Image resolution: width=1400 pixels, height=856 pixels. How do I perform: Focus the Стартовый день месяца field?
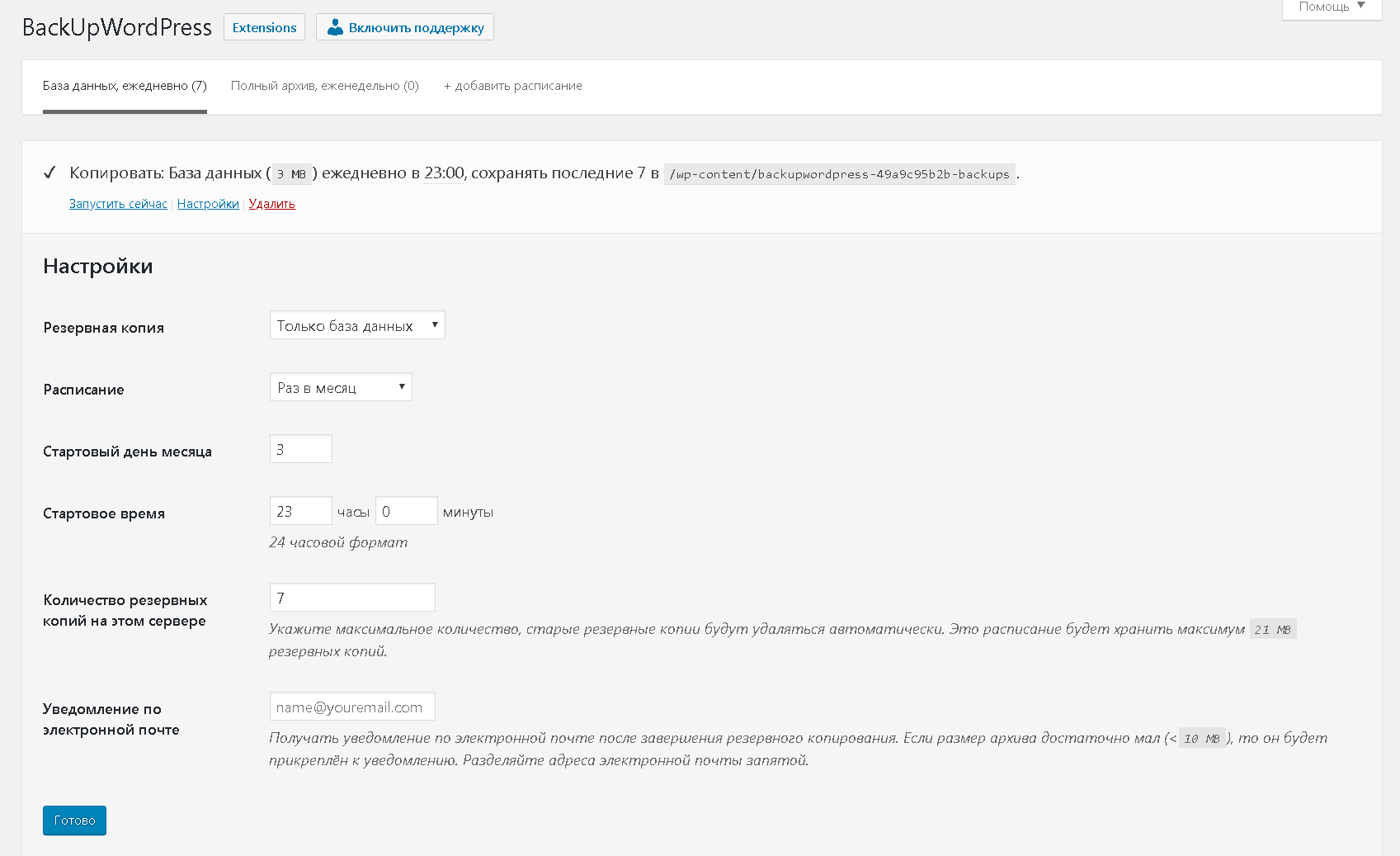(301, 449)
